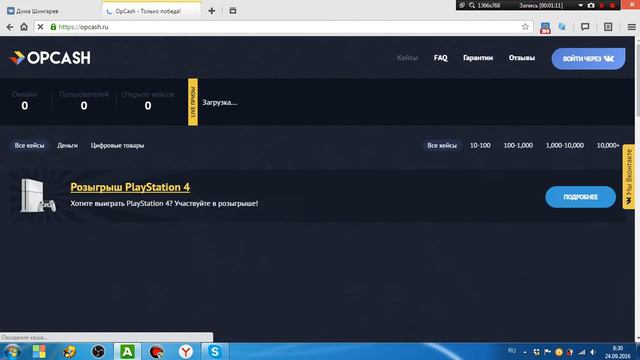Open OBS Studio from the taskbar
640x360 pixels.
coord(98,351)
